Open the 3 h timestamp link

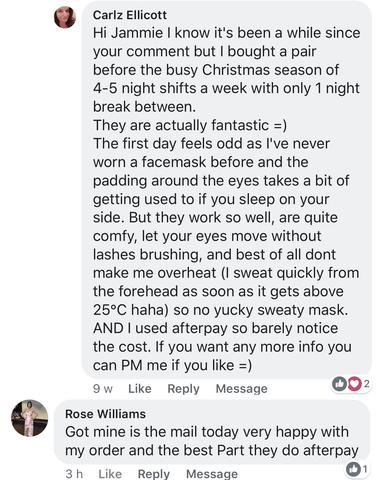(x=74, y=474)
